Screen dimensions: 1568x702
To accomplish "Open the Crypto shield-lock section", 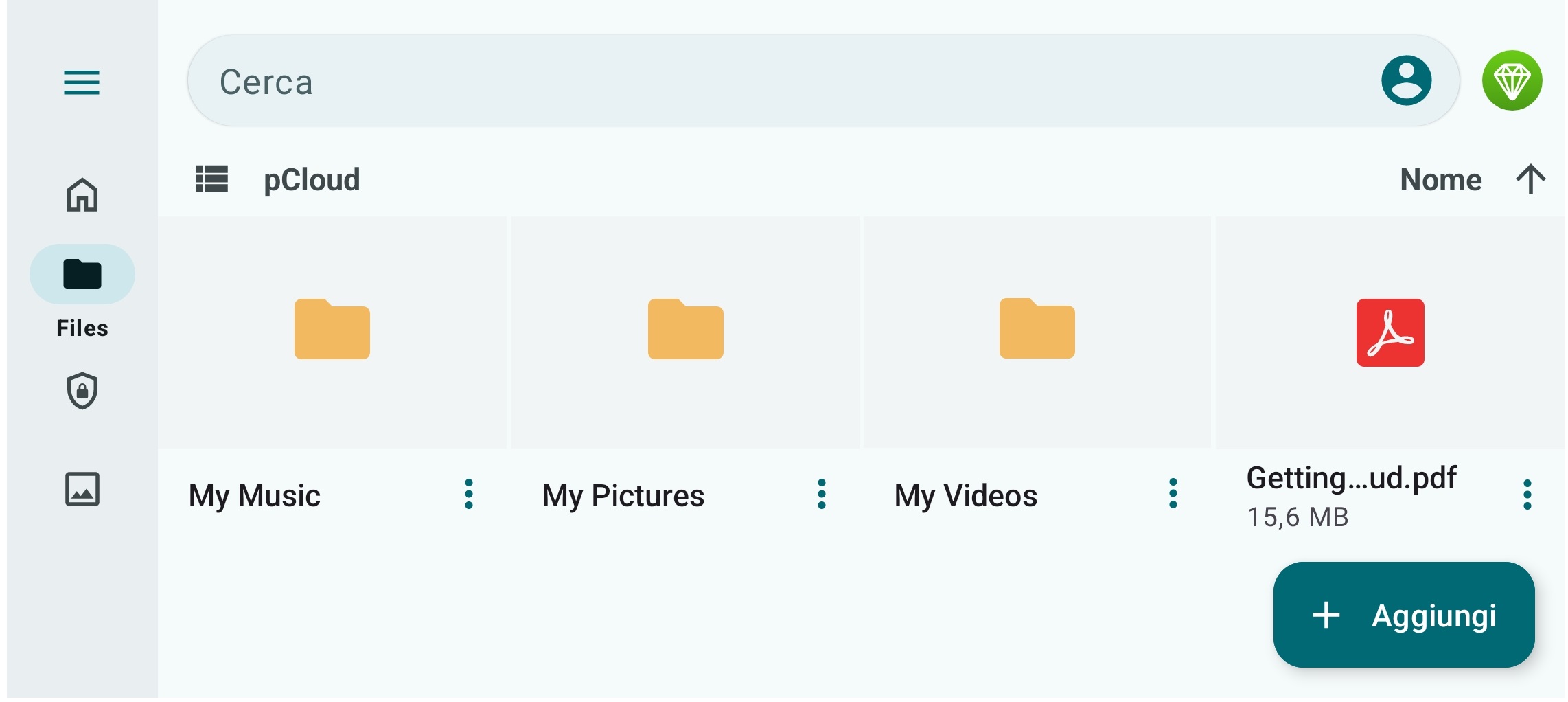I will [82, 391].
